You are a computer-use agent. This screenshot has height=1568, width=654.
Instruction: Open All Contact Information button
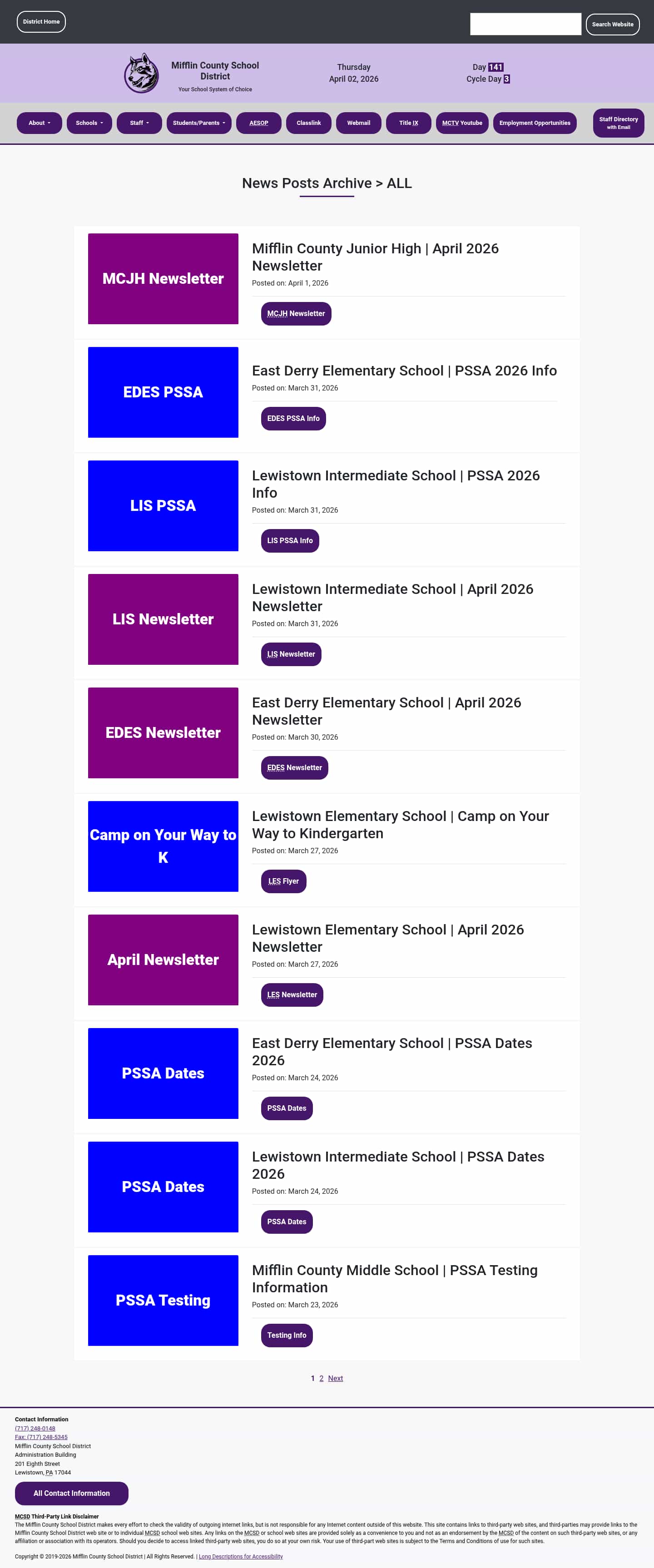[71, 1493]
